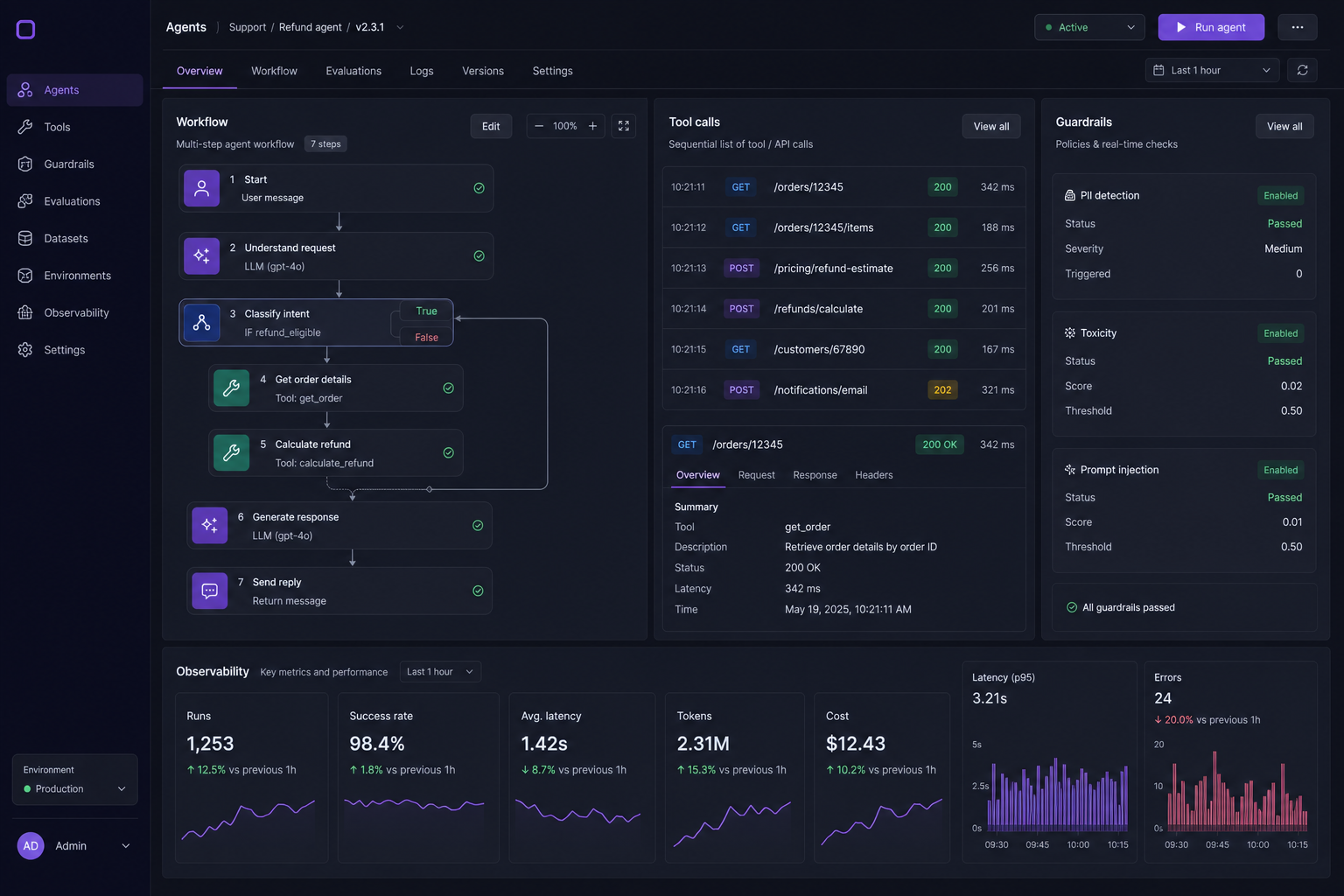This screenshot has width=1344, height=896.
Task: Click the Support breadcrumb link
Action: coord(248,27)
